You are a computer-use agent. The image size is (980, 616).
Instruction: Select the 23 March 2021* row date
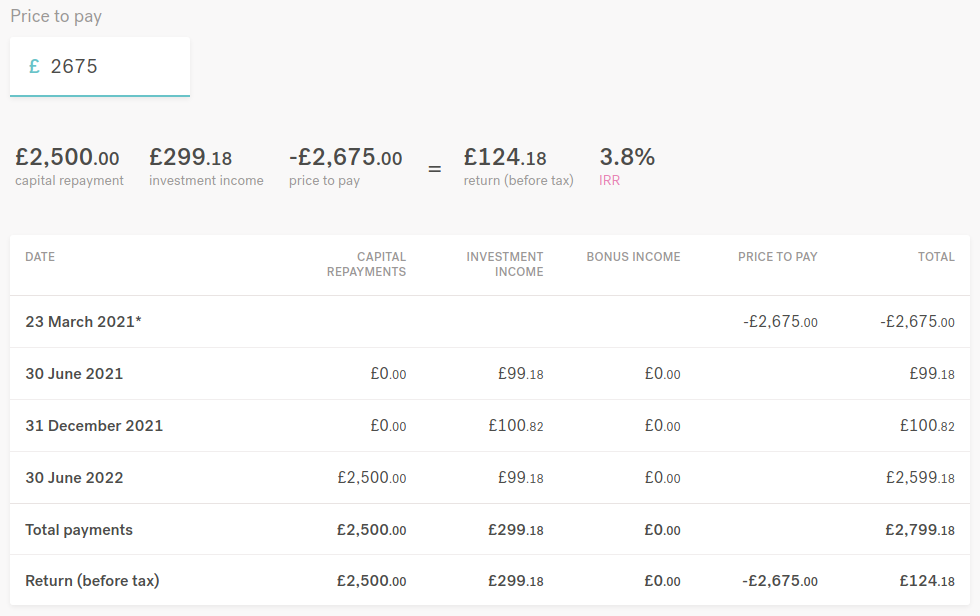tap(83, 322)
